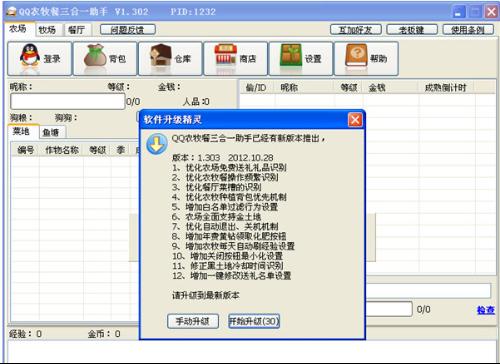This screenshot has height=364, width=500.
Task: Click the text line 版本: 1.303 2012.10.28
Action: click(x=222, y=158)
